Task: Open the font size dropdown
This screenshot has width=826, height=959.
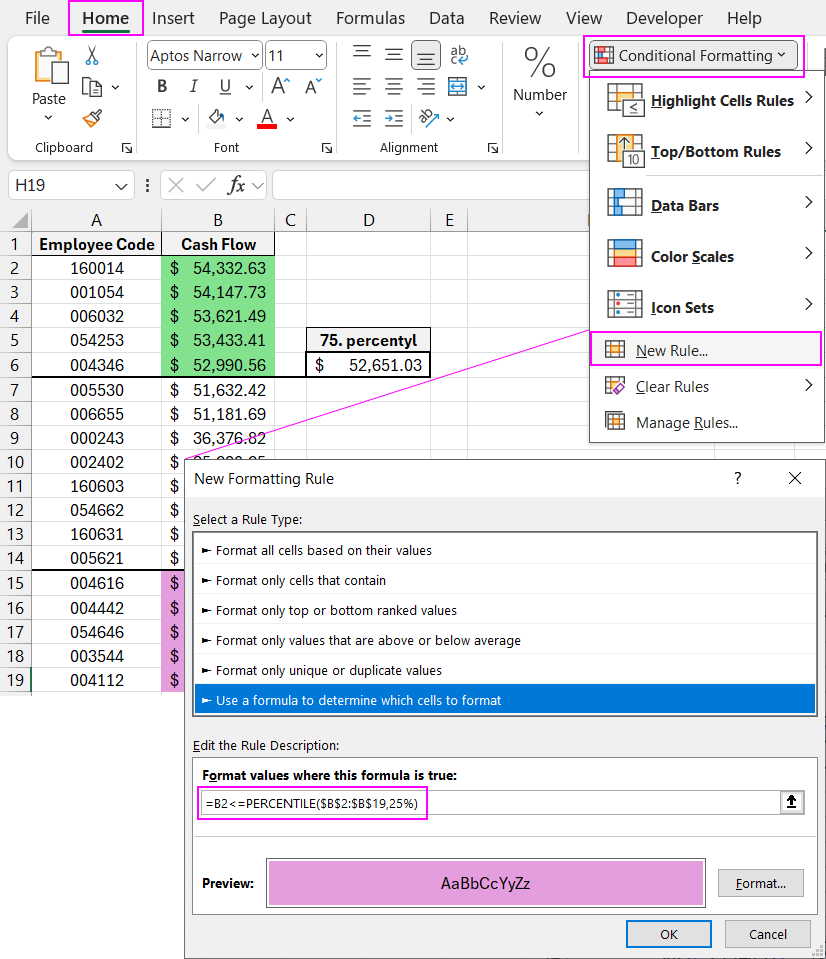Action: (x=319, y=56)
